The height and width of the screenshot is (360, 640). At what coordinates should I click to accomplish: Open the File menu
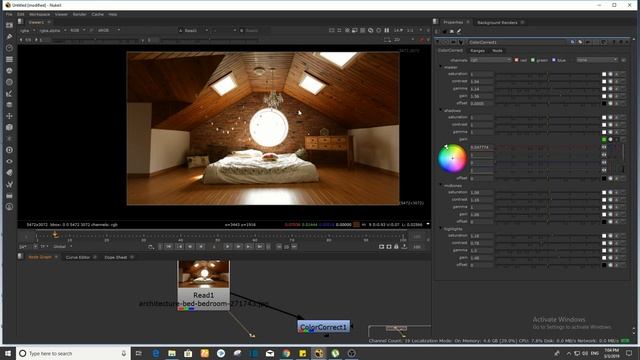(9, 14)
